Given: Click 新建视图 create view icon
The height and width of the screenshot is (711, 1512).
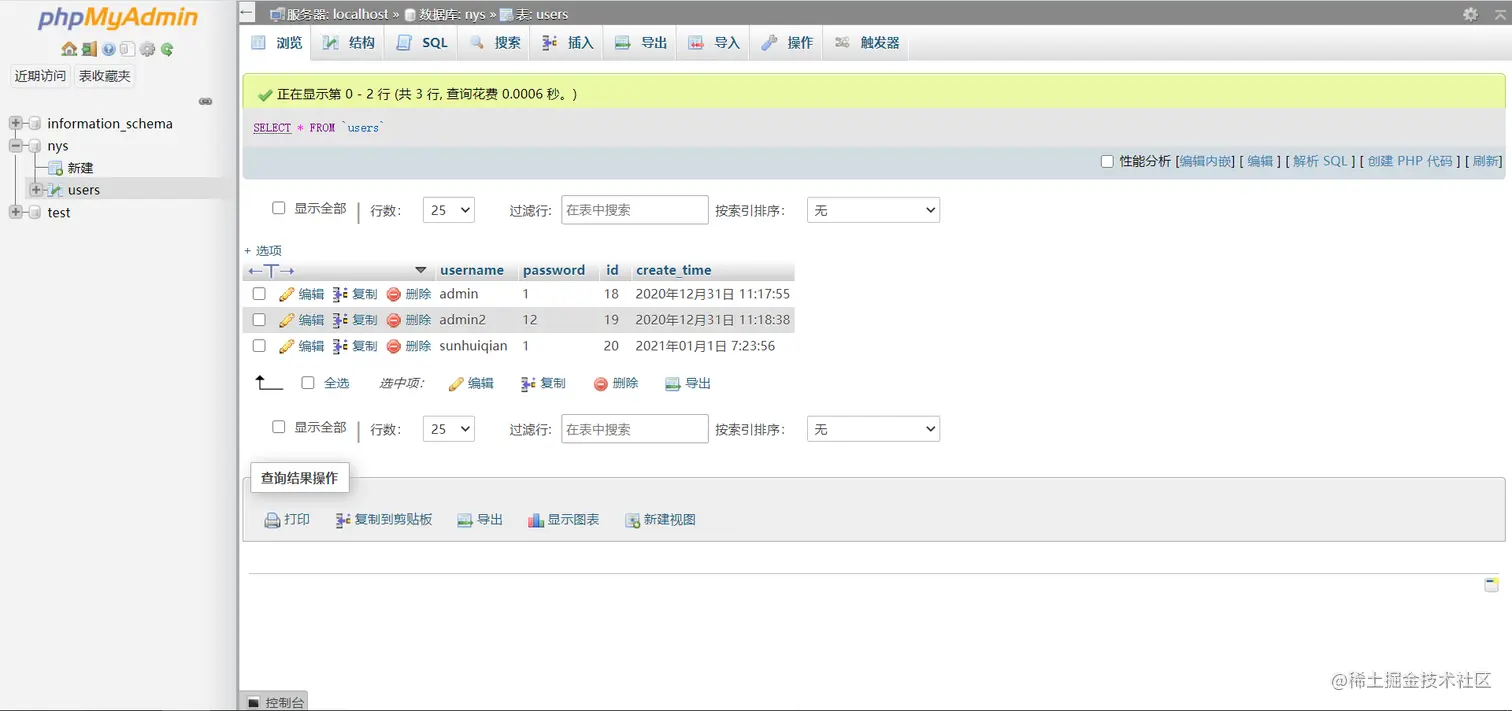Looking at the screenshot, I should 633,520.
